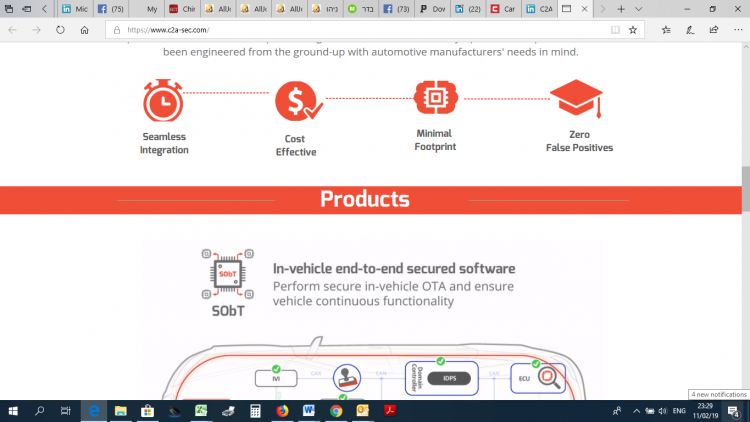Open a new tab with plus button

[x=621, y=9]
